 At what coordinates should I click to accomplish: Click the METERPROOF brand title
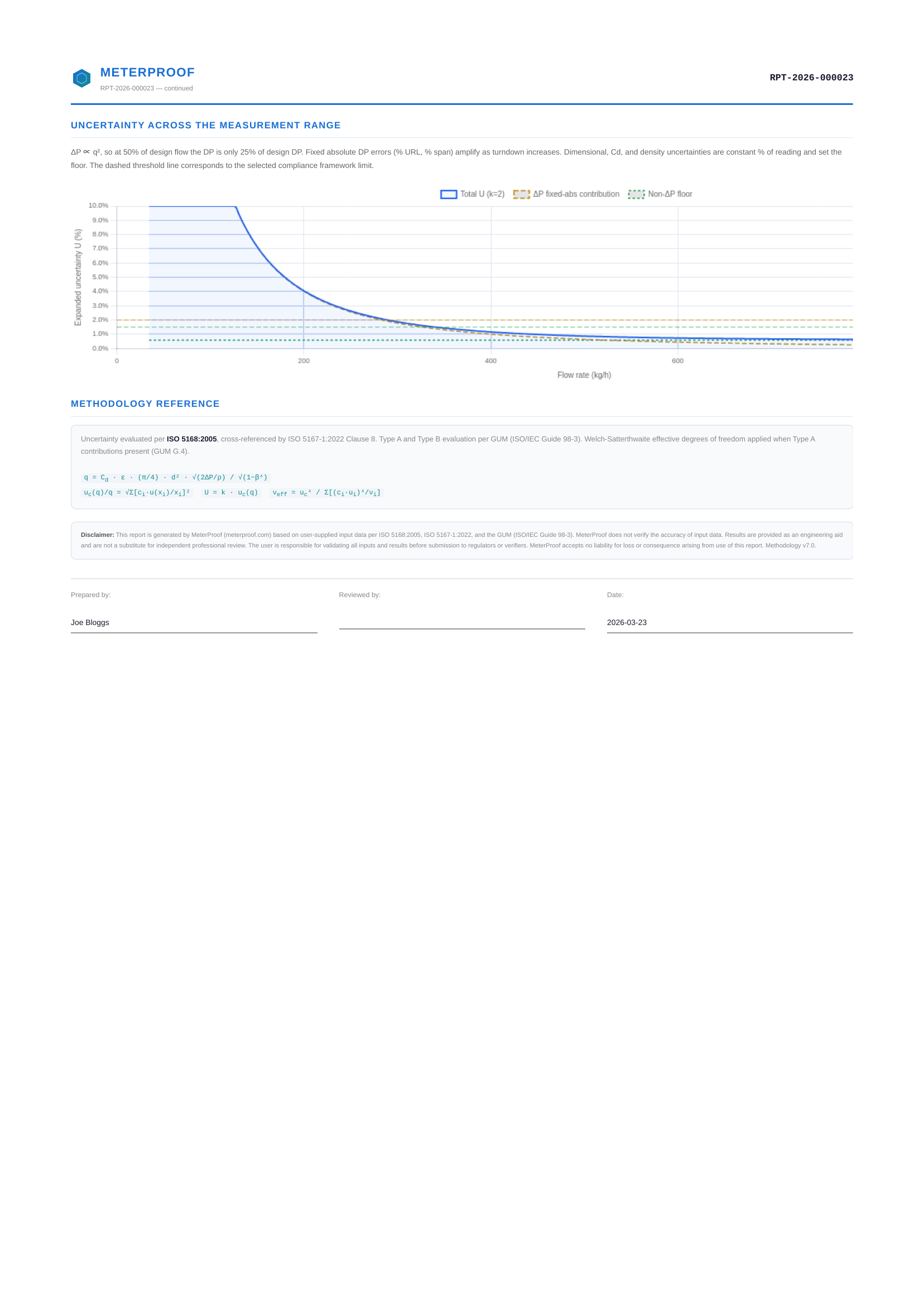(x=147, y=73)
